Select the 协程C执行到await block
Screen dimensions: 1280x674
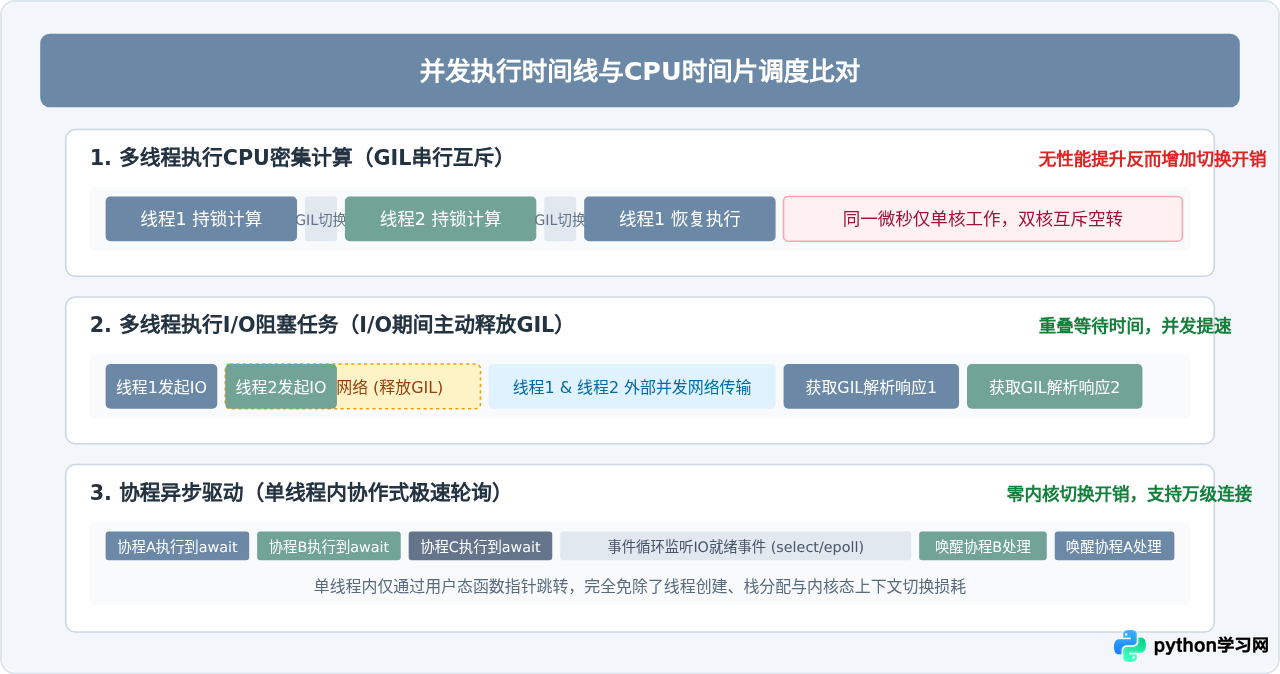[x=480, y=546]
